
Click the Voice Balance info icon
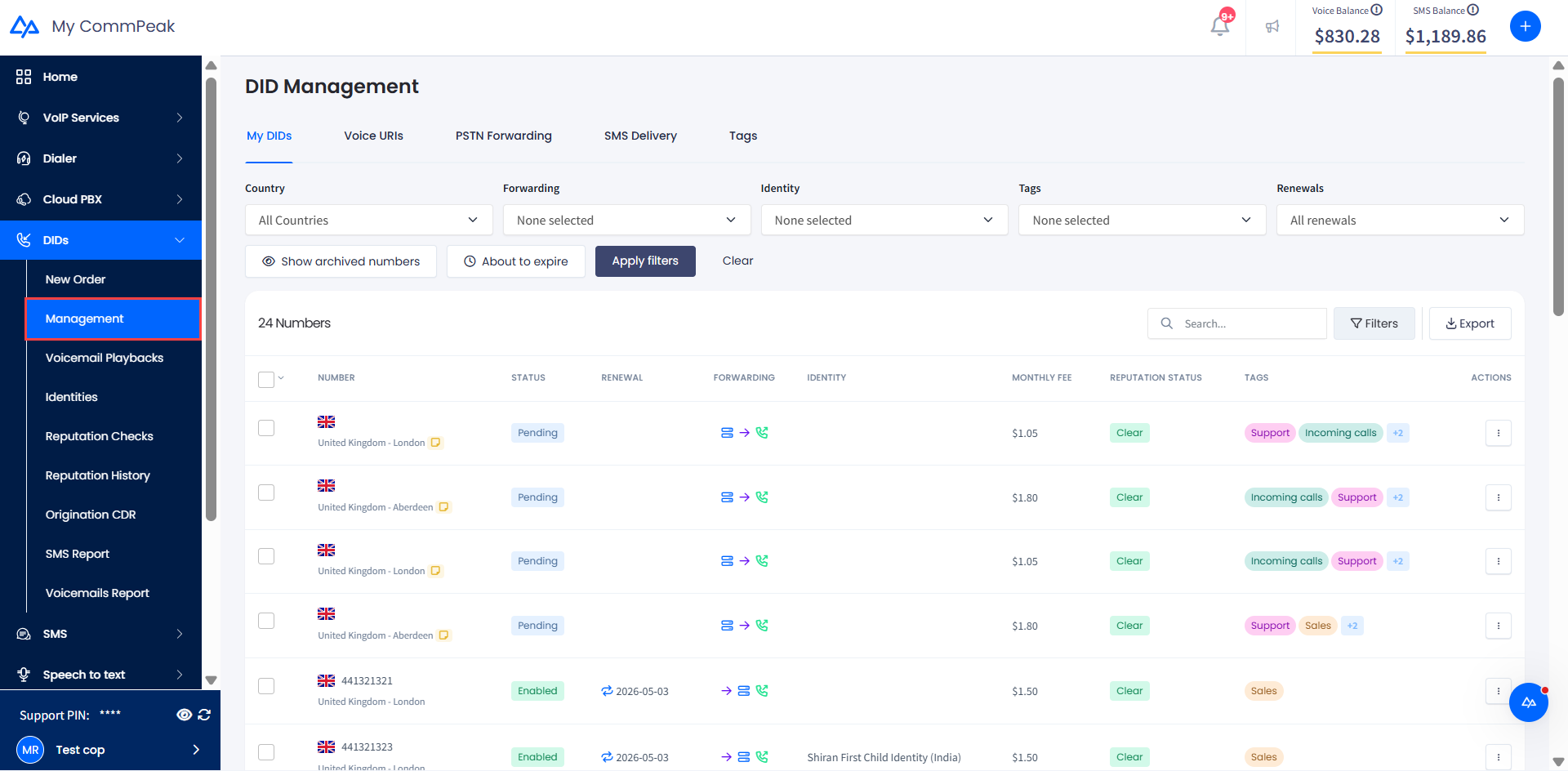pyautogui.click(x=1376, y=10)
